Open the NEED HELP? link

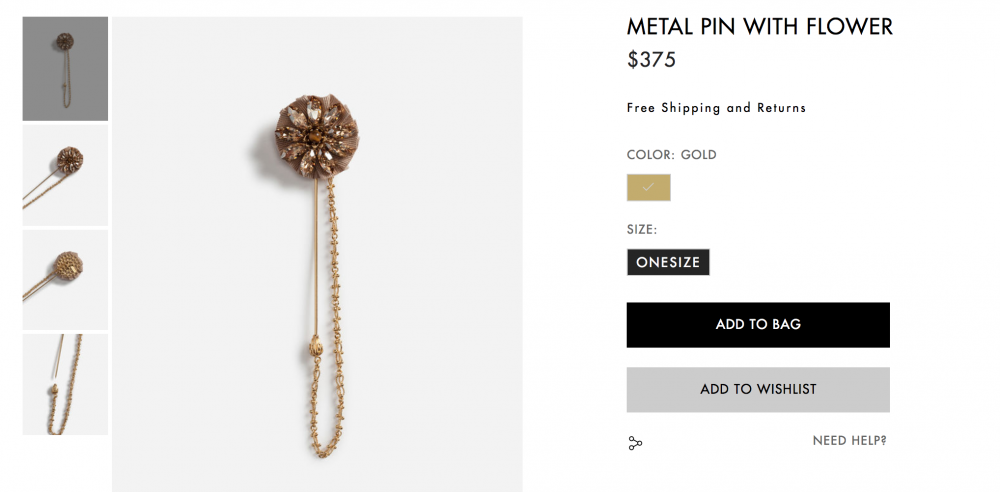[849, 440]
